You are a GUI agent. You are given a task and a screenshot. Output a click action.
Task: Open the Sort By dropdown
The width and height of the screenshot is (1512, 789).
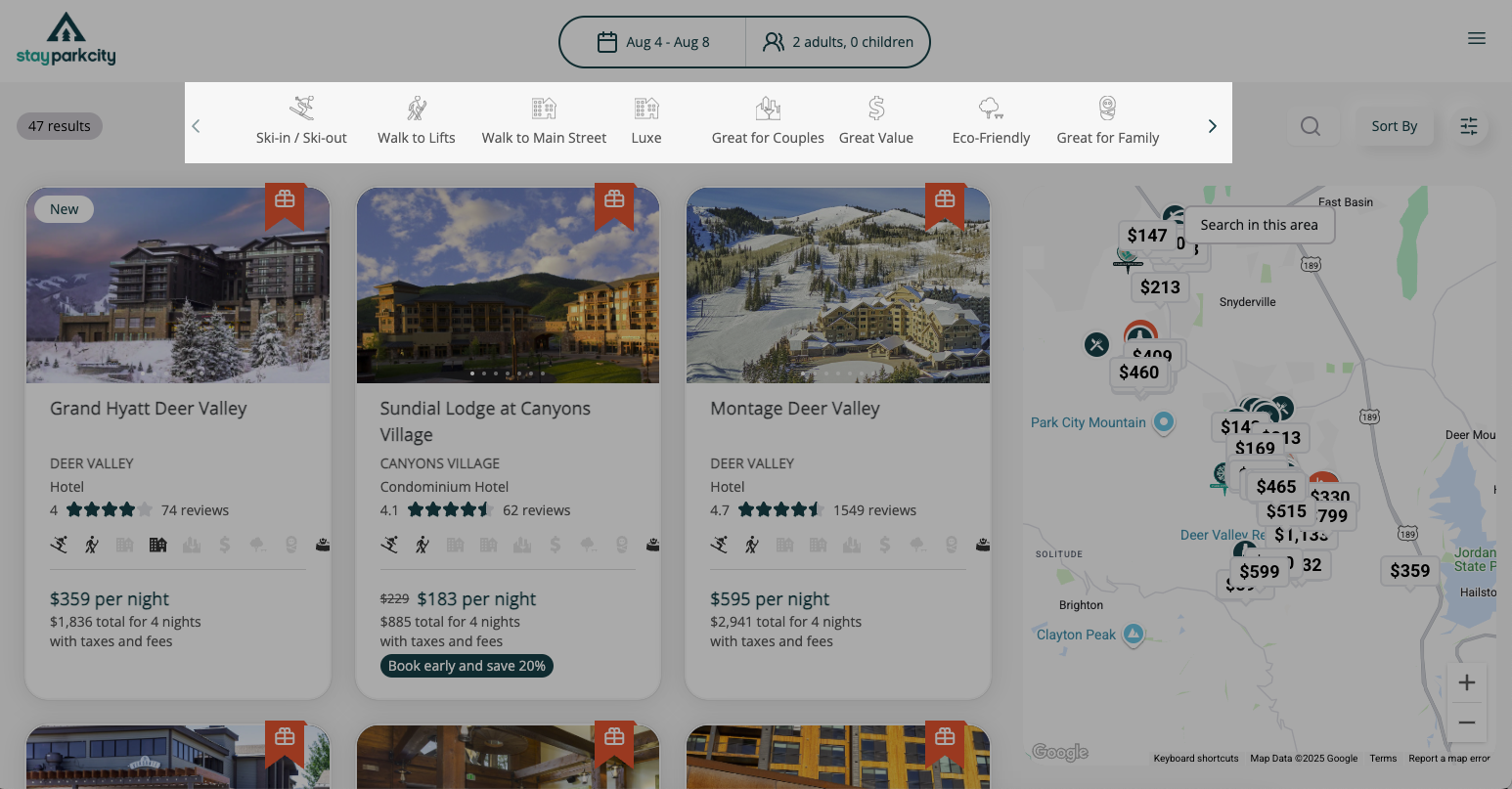[x=1394, y=126]
